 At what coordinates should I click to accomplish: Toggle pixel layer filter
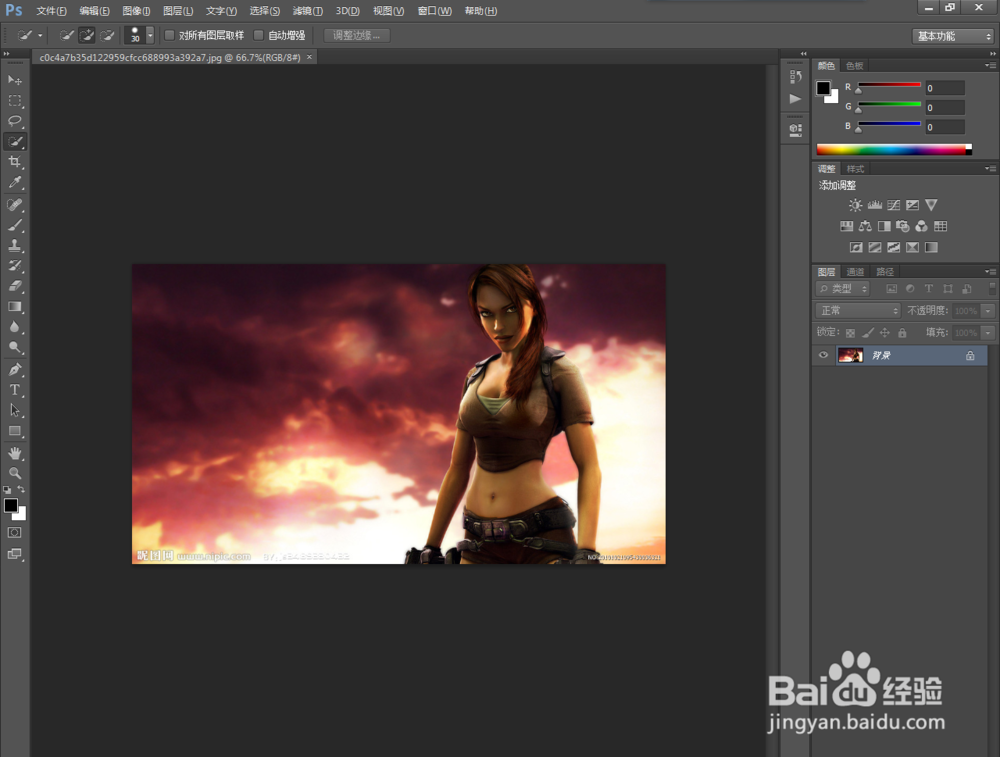pos(892,289)
